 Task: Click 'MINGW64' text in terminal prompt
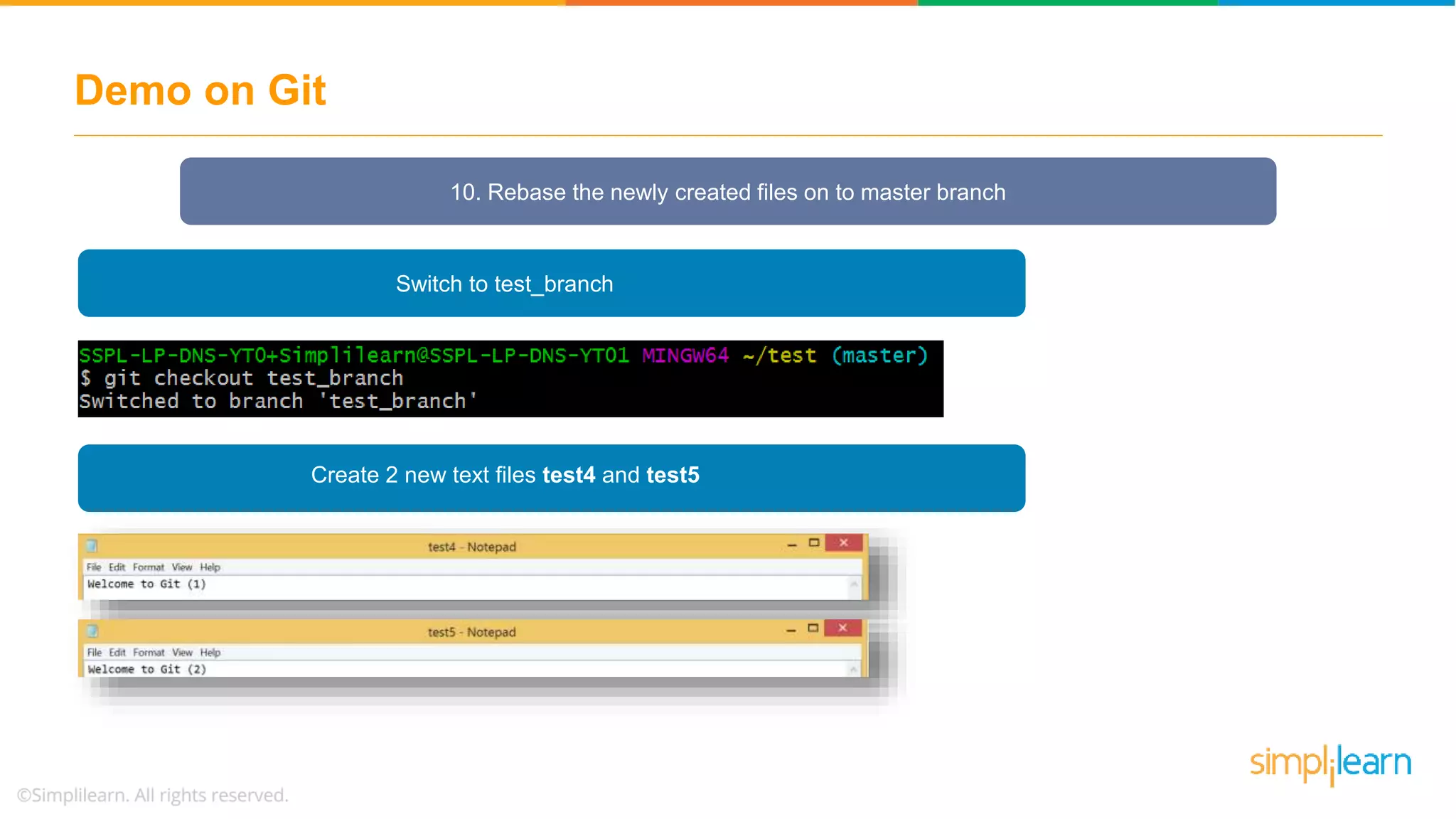pyautogui.click(x=685, y=355)
